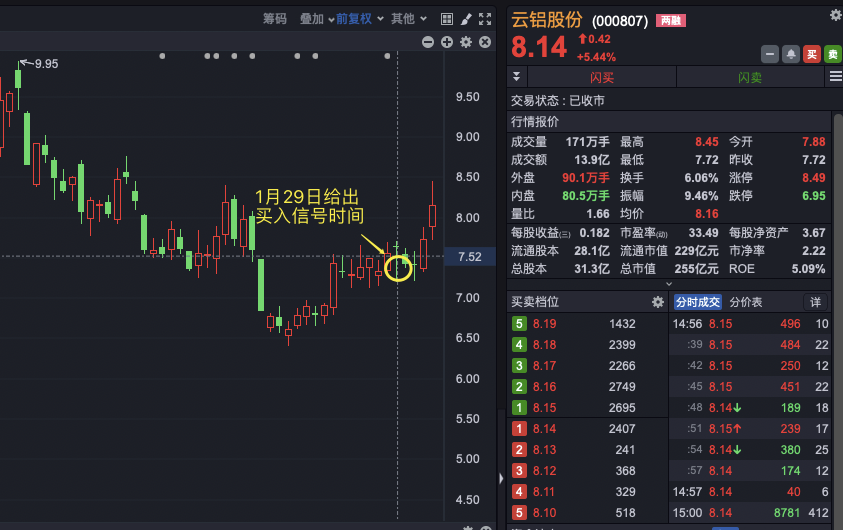
Task: Click the 涨停 value 8.49
Action: 813,178
